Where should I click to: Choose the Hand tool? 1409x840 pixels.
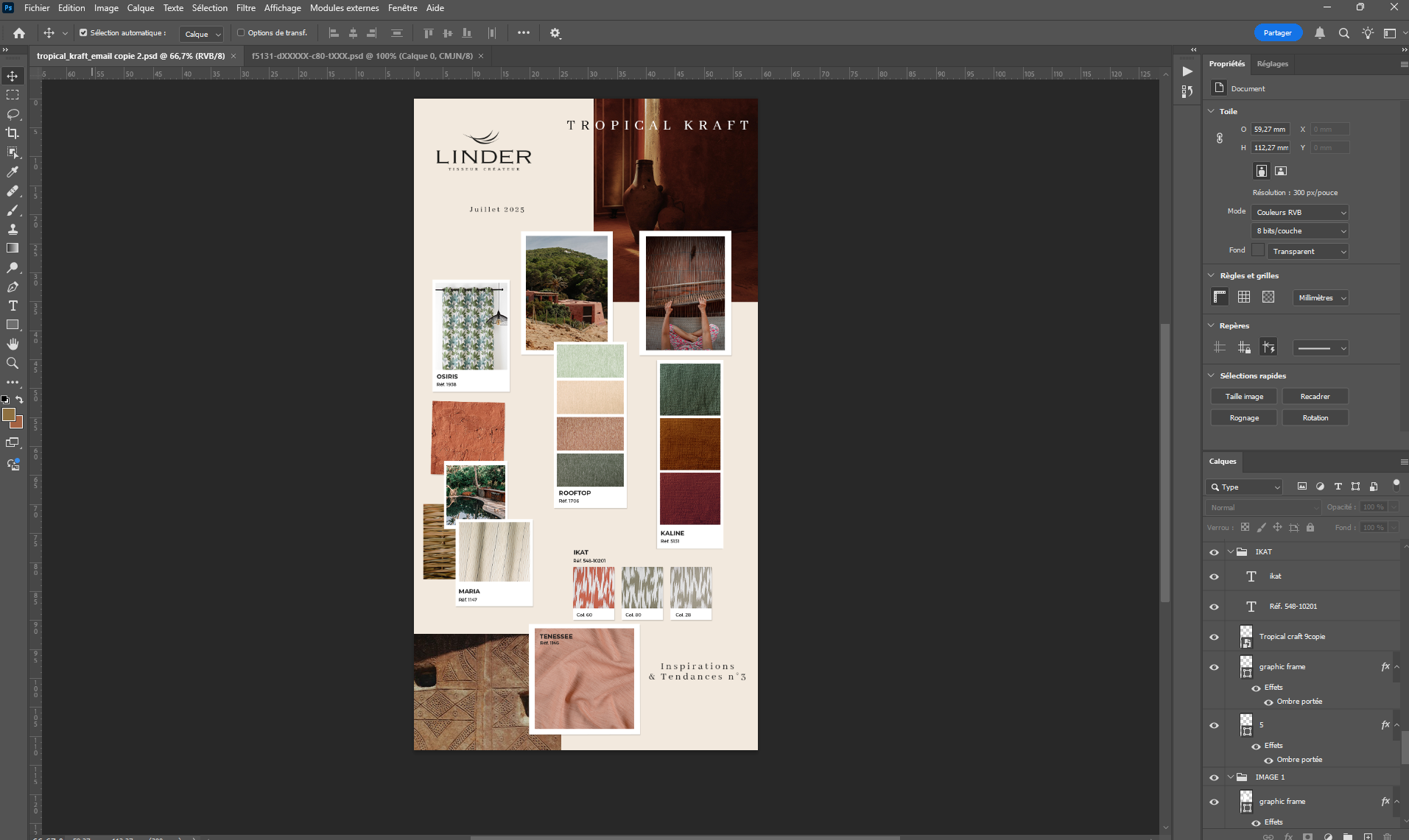[13, 344]
